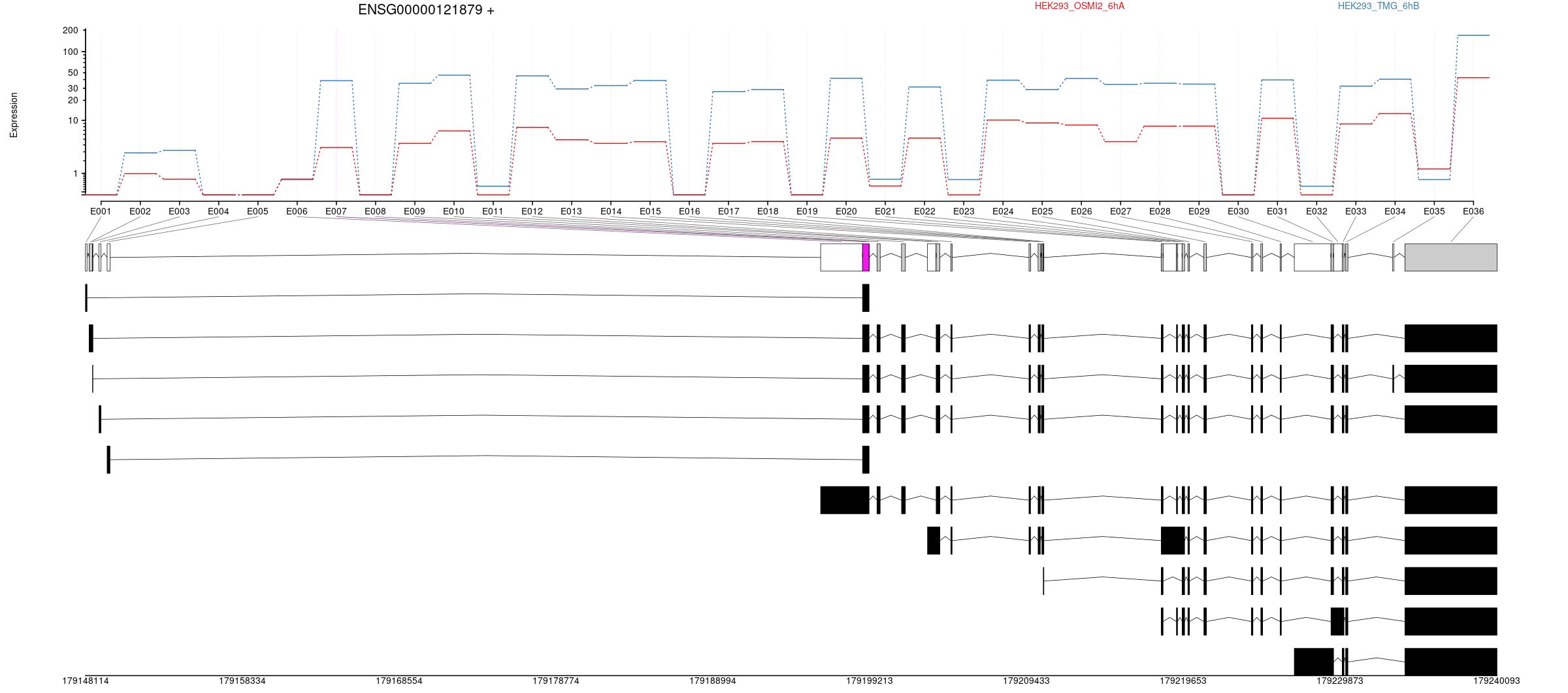Screen dimensions: 1568x693
Task: Click the blue E036 expression segment
Action: pyautogui.click(x=1473, y=35)
